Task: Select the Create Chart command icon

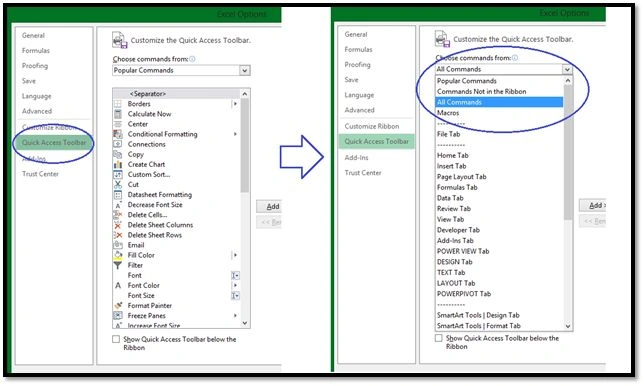Action: tap(118, 164)
